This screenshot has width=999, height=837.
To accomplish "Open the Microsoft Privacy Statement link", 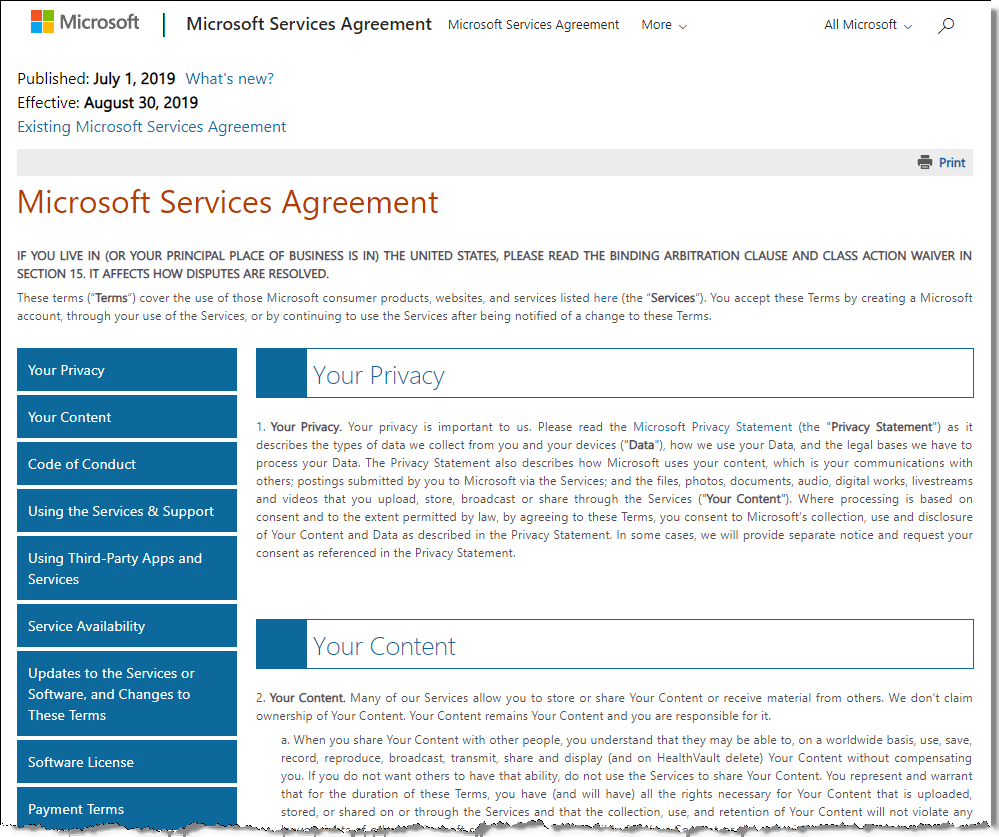I will point(712,427).
